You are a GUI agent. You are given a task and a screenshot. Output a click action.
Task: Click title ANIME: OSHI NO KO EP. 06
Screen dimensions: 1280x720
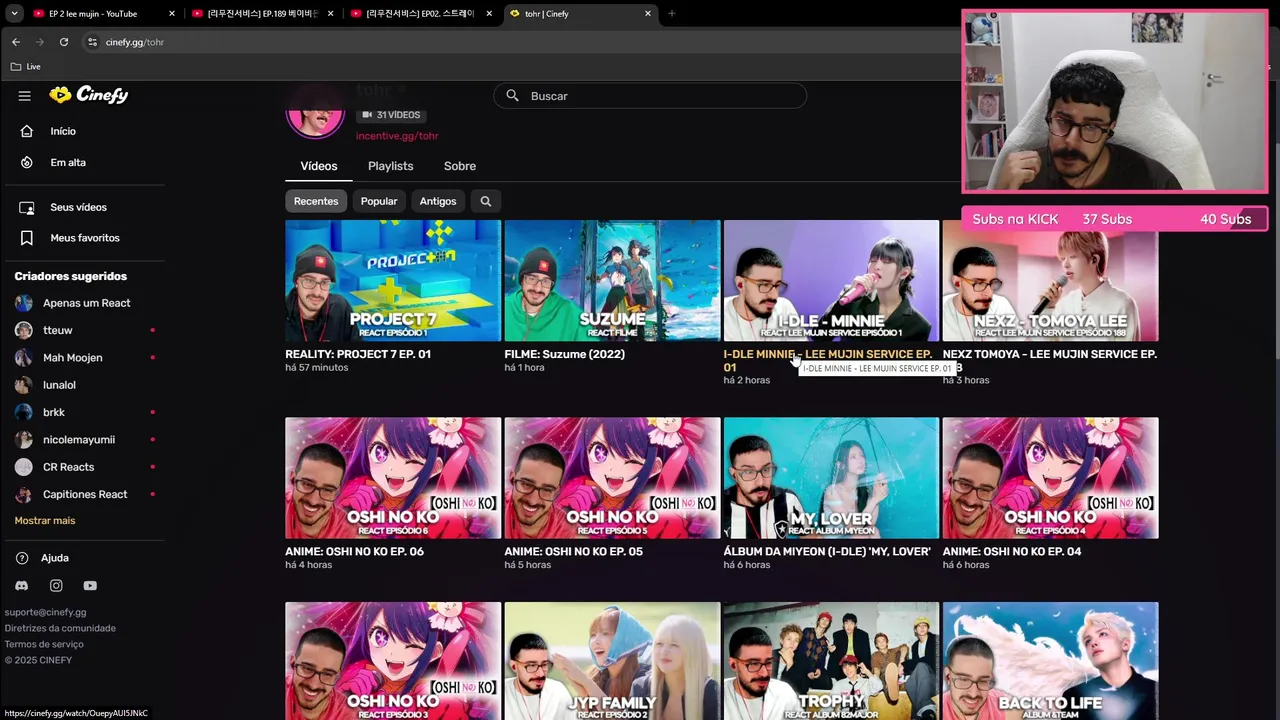point(354,551)
